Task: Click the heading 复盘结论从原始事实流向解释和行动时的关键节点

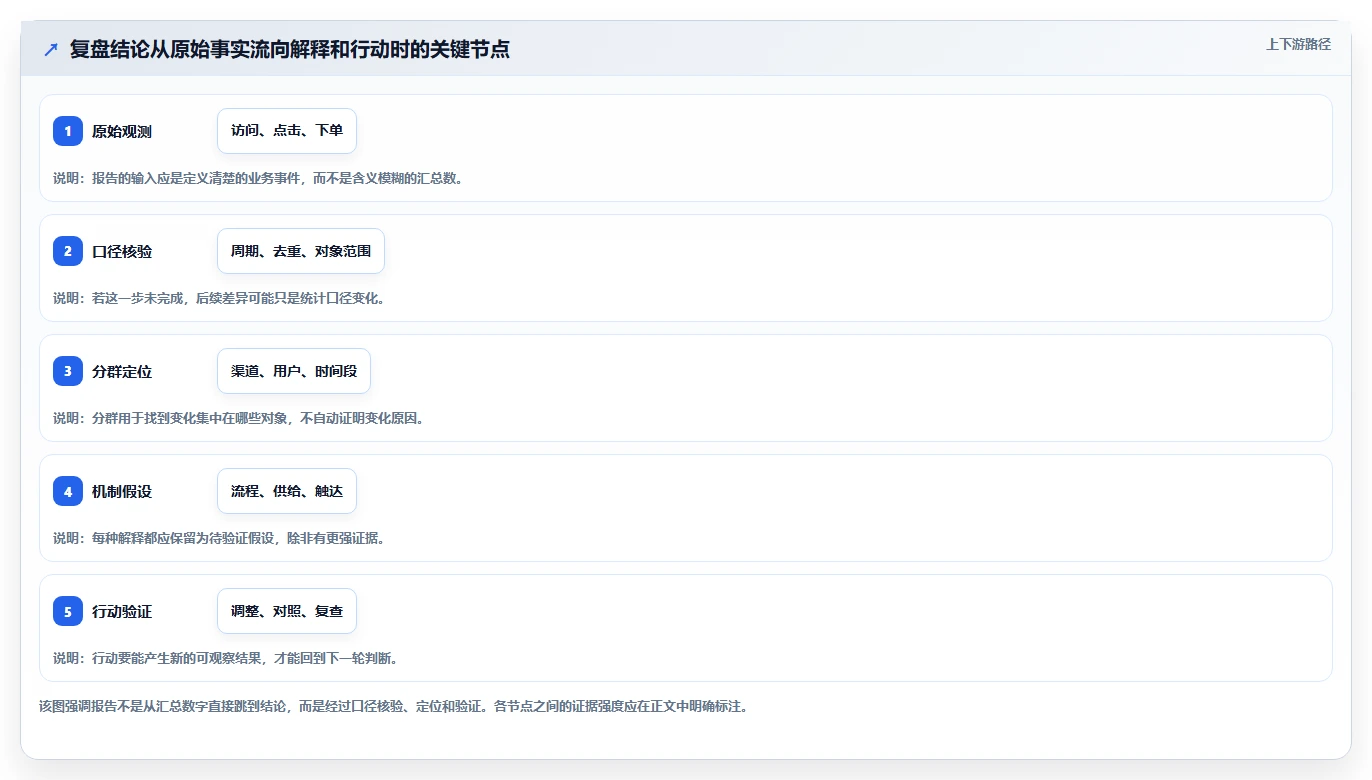Action: point(290,49)
